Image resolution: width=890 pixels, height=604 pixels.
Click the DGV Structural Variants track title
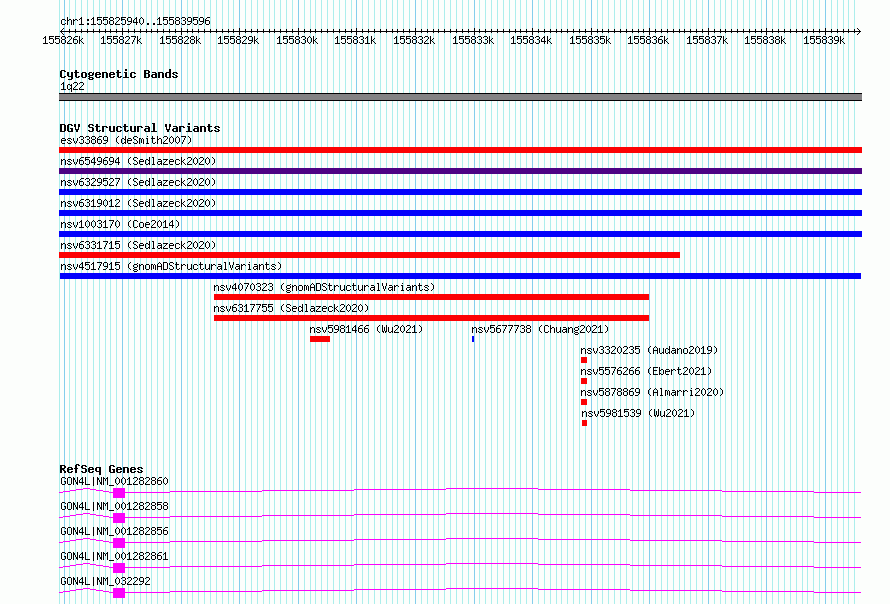point(140,128)
